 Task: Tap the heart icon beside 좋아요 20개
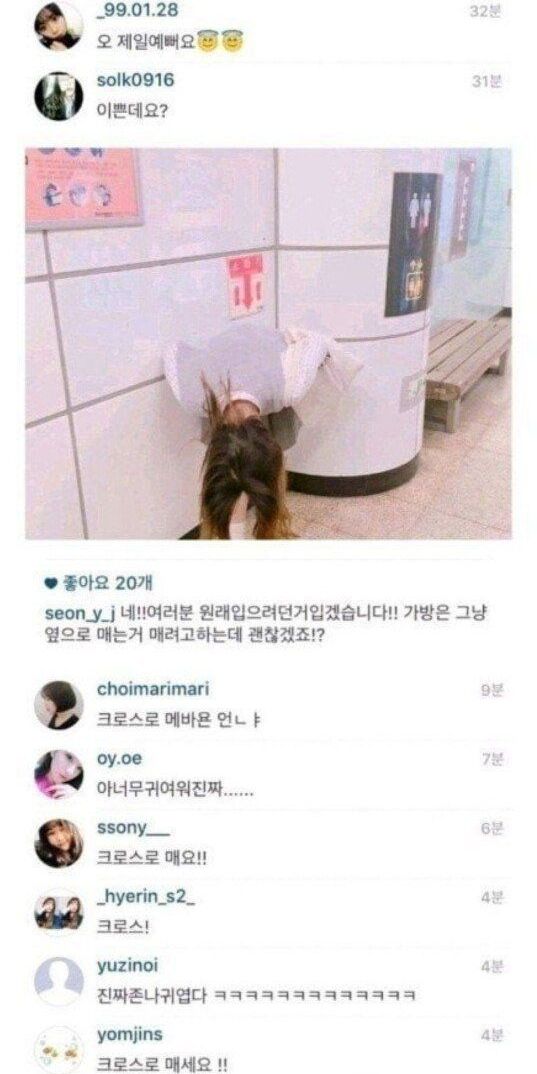click(x=49, y=584)
